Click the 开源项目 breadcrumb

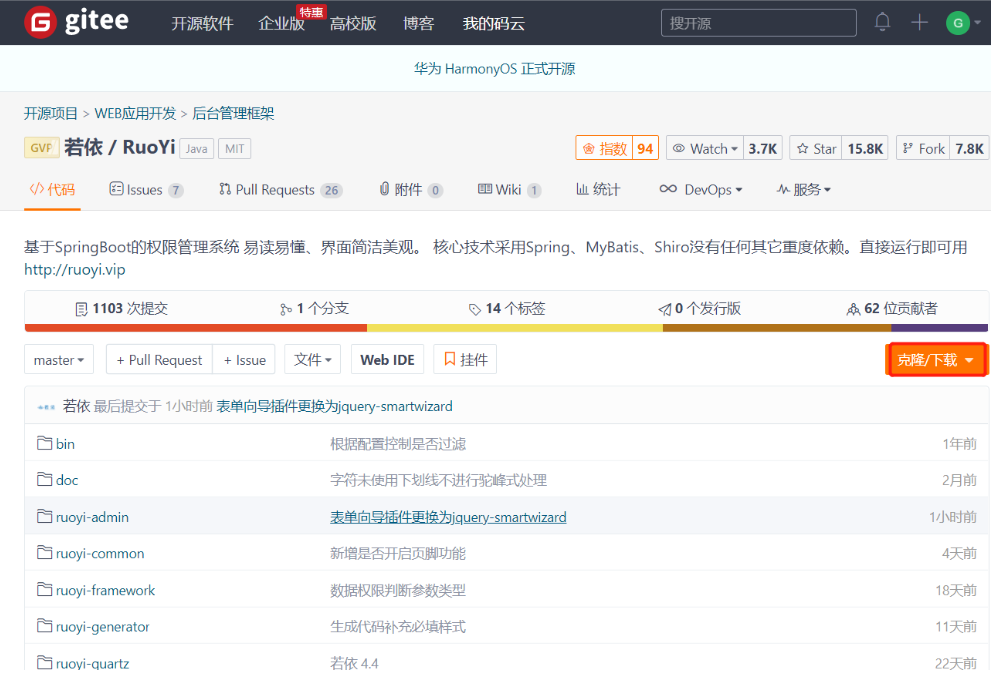pos(51,113)
